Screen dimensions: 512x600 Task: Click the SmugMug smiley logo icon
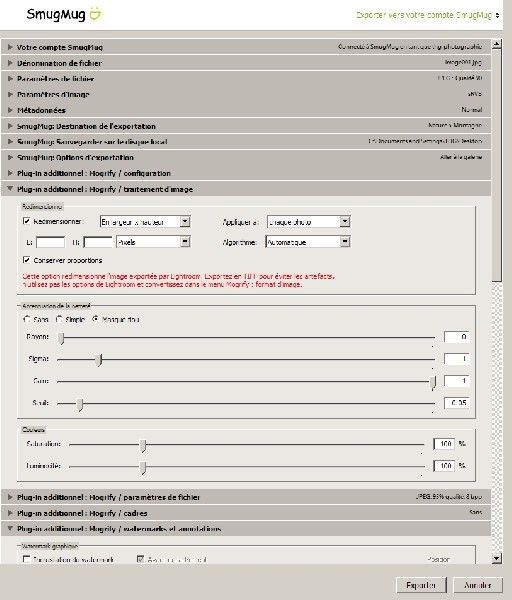point(95,13)
